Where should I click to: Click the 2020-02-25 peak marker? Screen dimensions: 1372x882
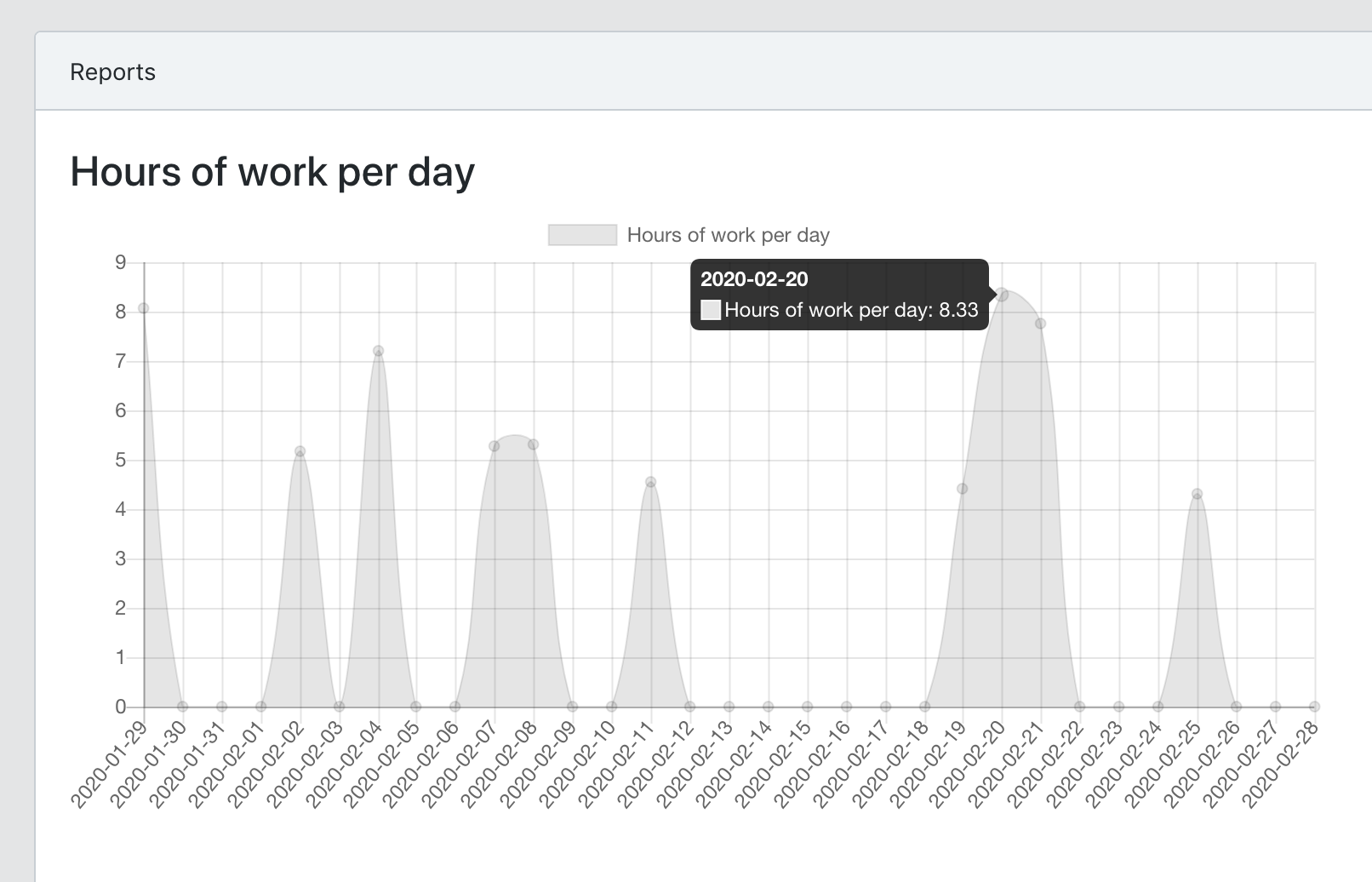(x=1196, y=492)
